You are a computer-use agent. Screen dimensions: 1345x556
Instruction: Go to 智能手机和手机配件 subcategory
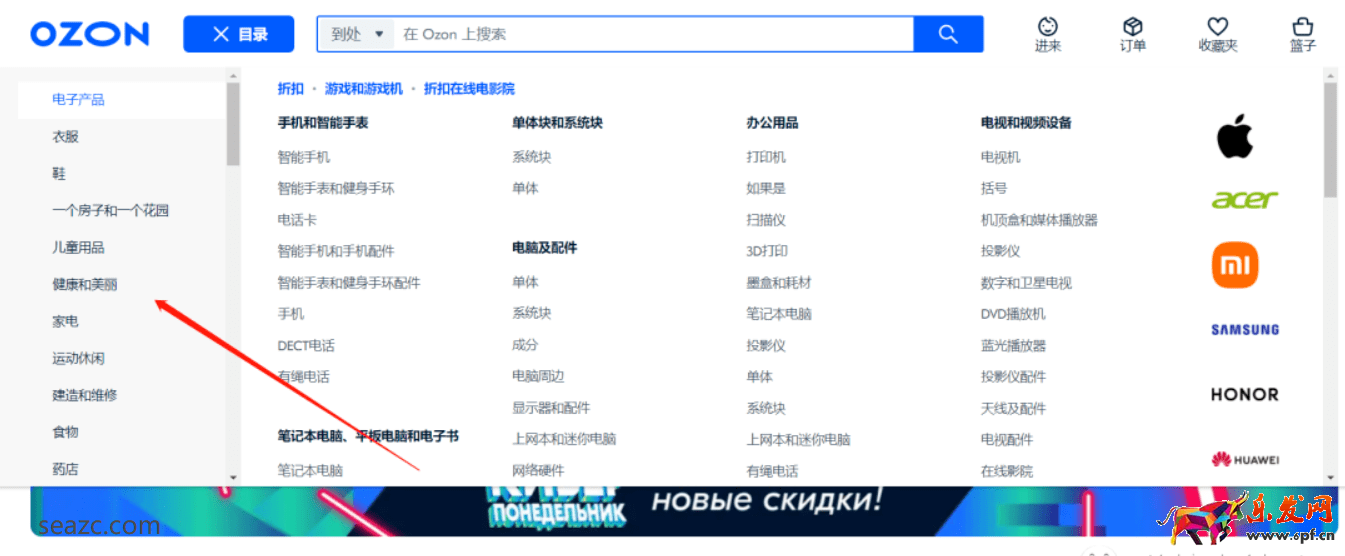click(336, 251)
